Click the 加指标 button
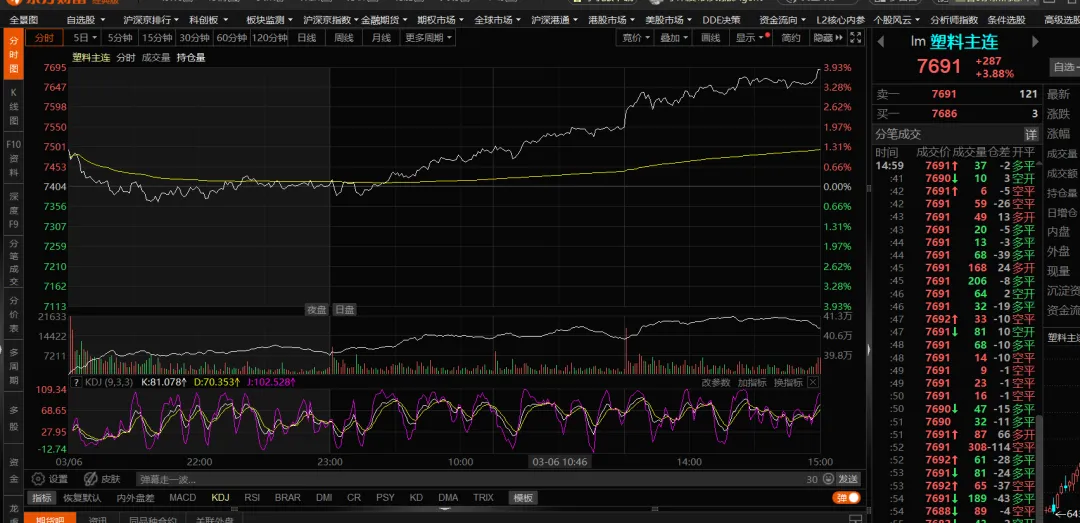The image size is (1080, 523). tap(752, 382)
